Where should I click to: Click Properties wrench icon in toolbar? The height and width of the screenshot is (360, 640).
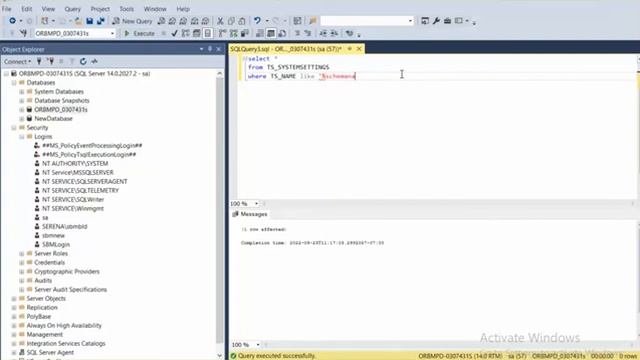[x=436, y=21]
